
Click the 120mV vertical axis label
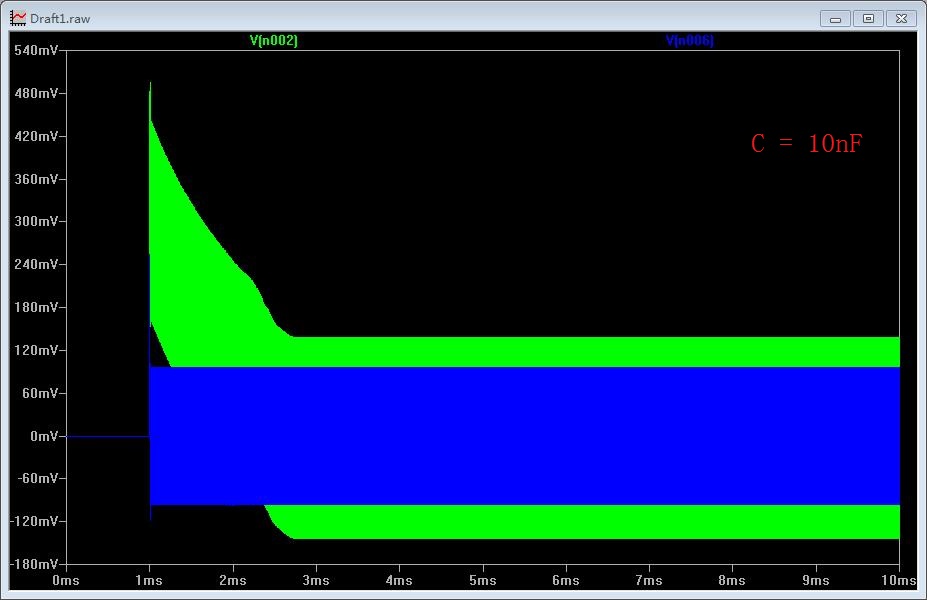pyautogui.click(x=36, y=351)
